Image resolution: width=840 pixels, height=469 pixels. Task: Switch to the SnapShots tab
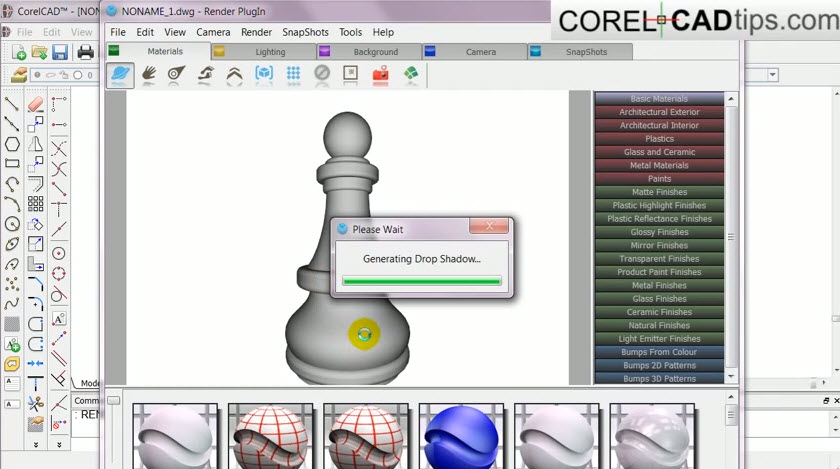pos(580,52)
